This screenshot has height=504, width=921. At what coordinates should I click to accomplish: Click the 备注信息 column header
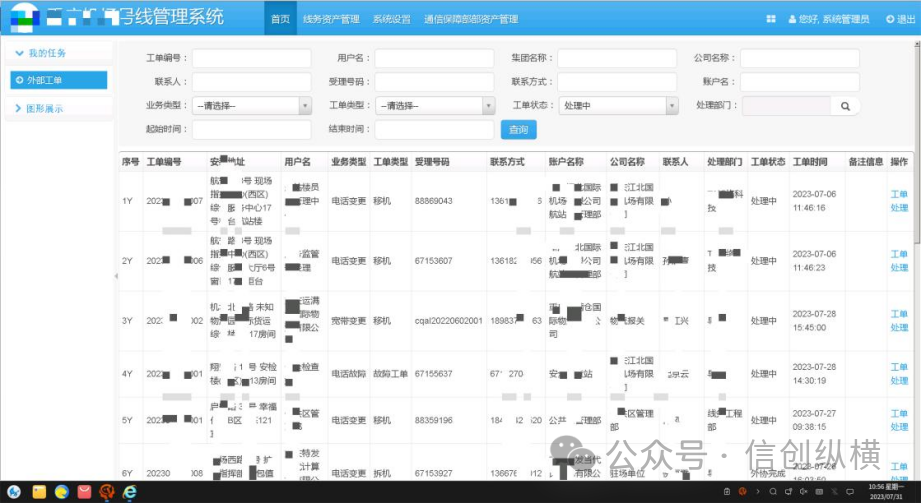point(866,162)
